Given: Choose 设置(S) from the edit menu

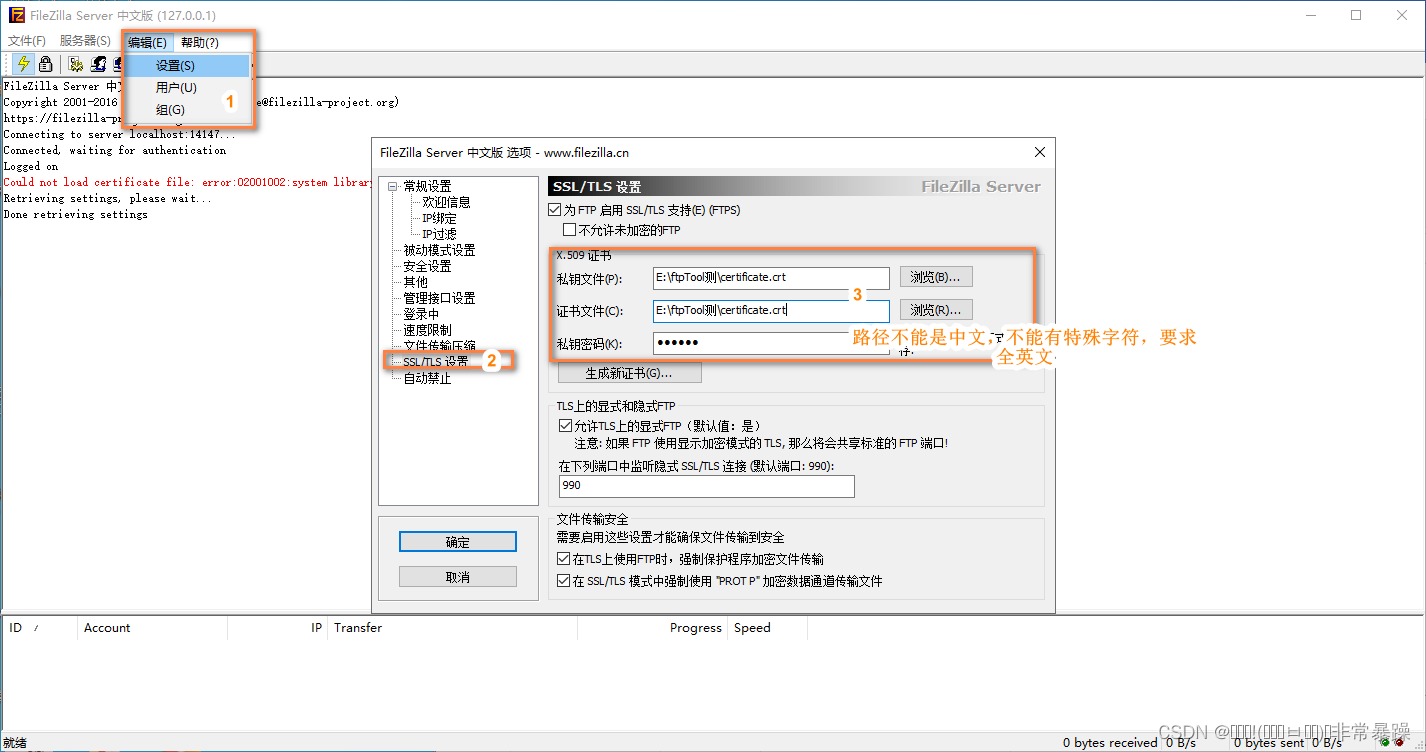Looking at the screenshot, I should (187, 66).
